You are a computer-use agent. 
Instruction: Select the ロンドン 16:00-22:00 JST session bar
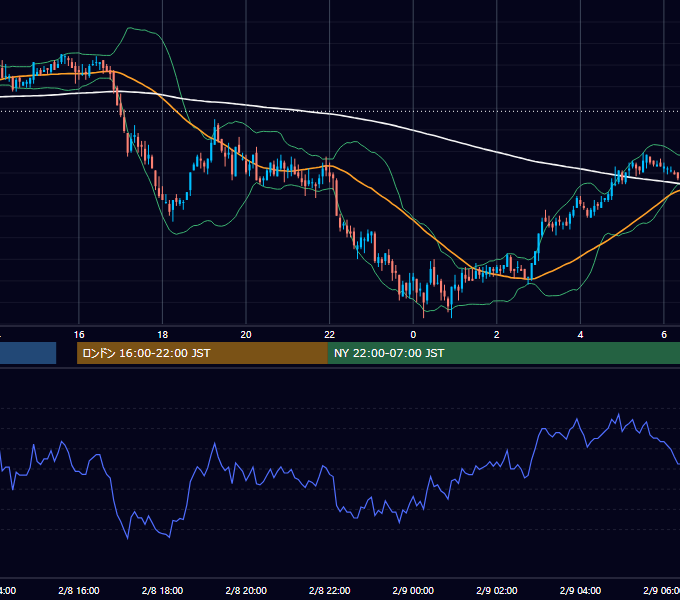(202, 353)
